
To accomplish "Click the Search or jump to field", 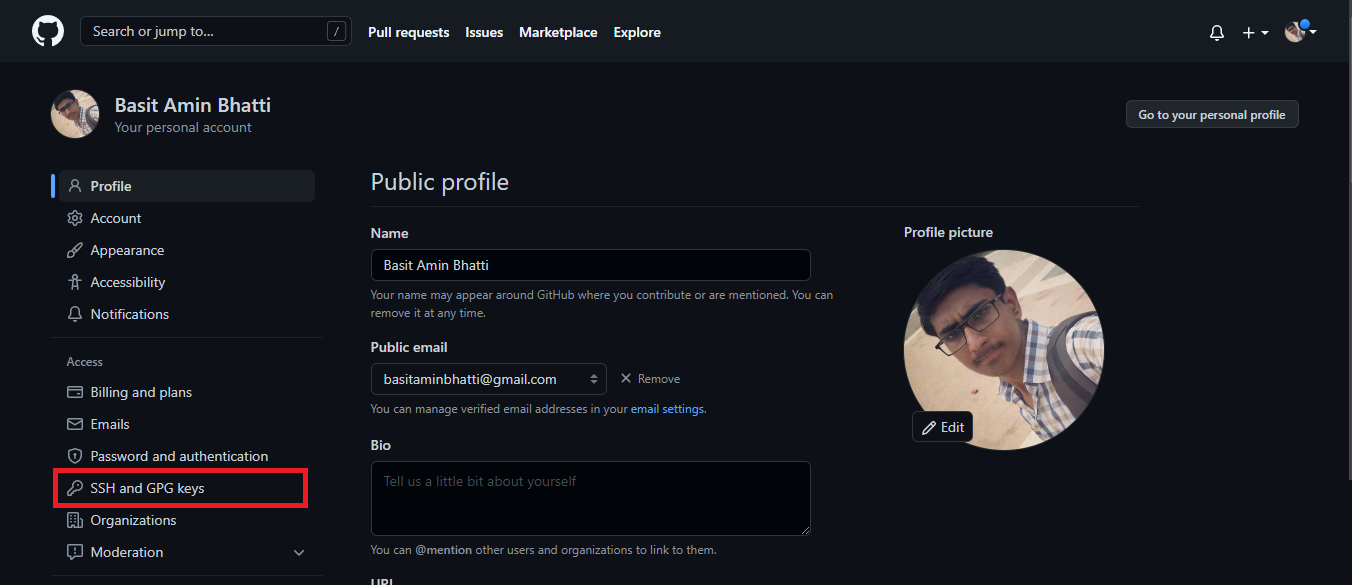I will [x=216, y=31].
